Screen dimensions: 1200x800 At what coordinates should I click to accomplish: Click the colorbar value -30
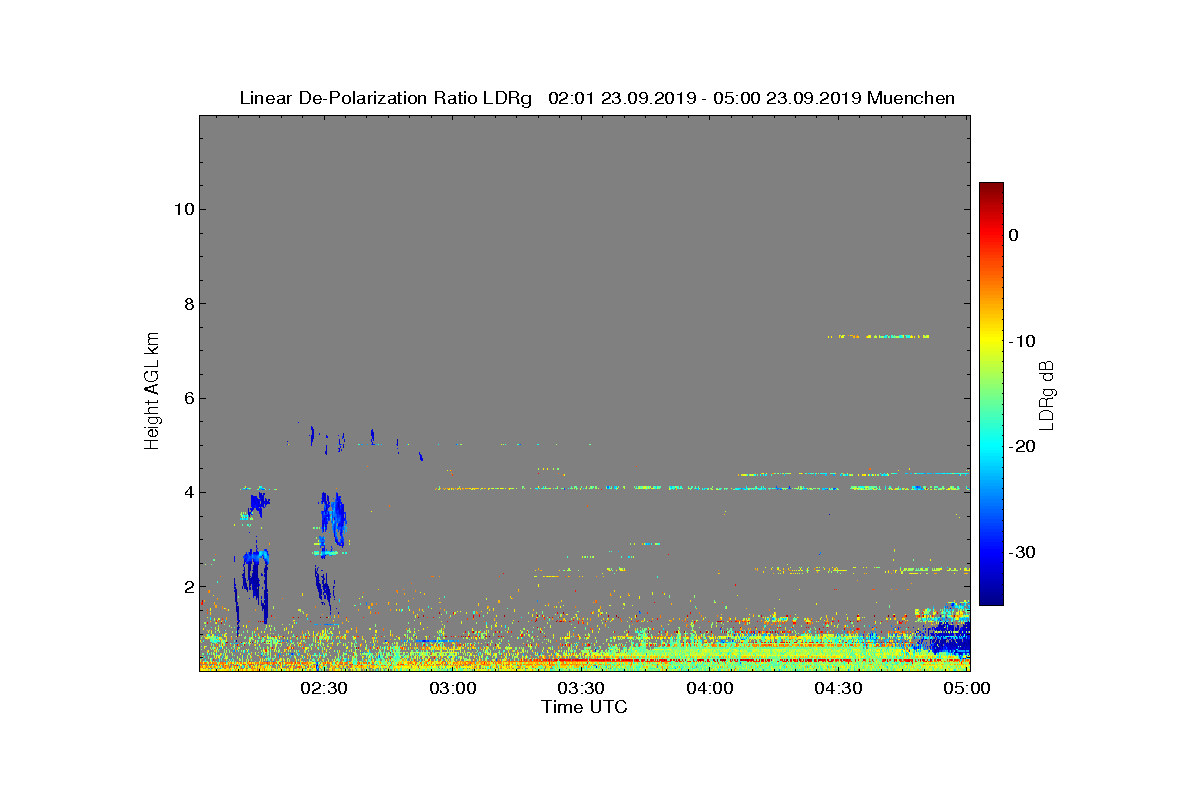1021,552
